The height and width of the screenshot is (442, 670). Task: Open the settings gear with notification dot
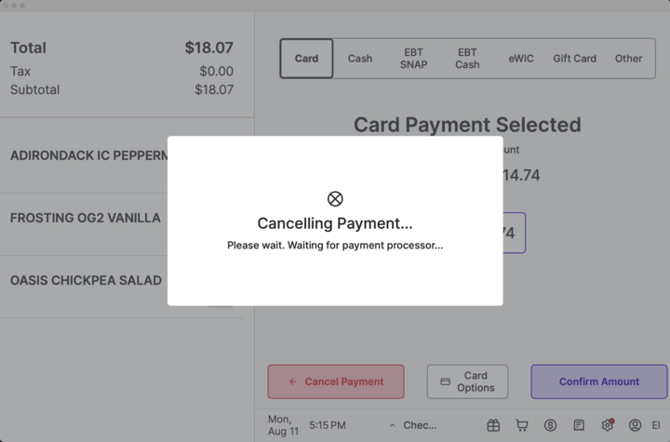(x=607, y=425)
